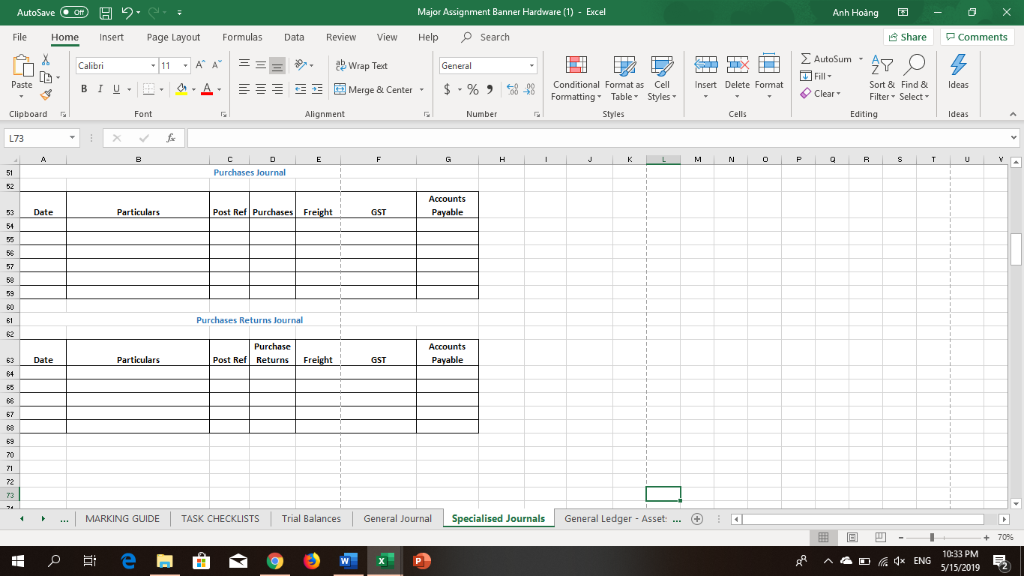Click the Fill Color yellow swatch
Screen dimensions: 1024x576
coord(182,89)
